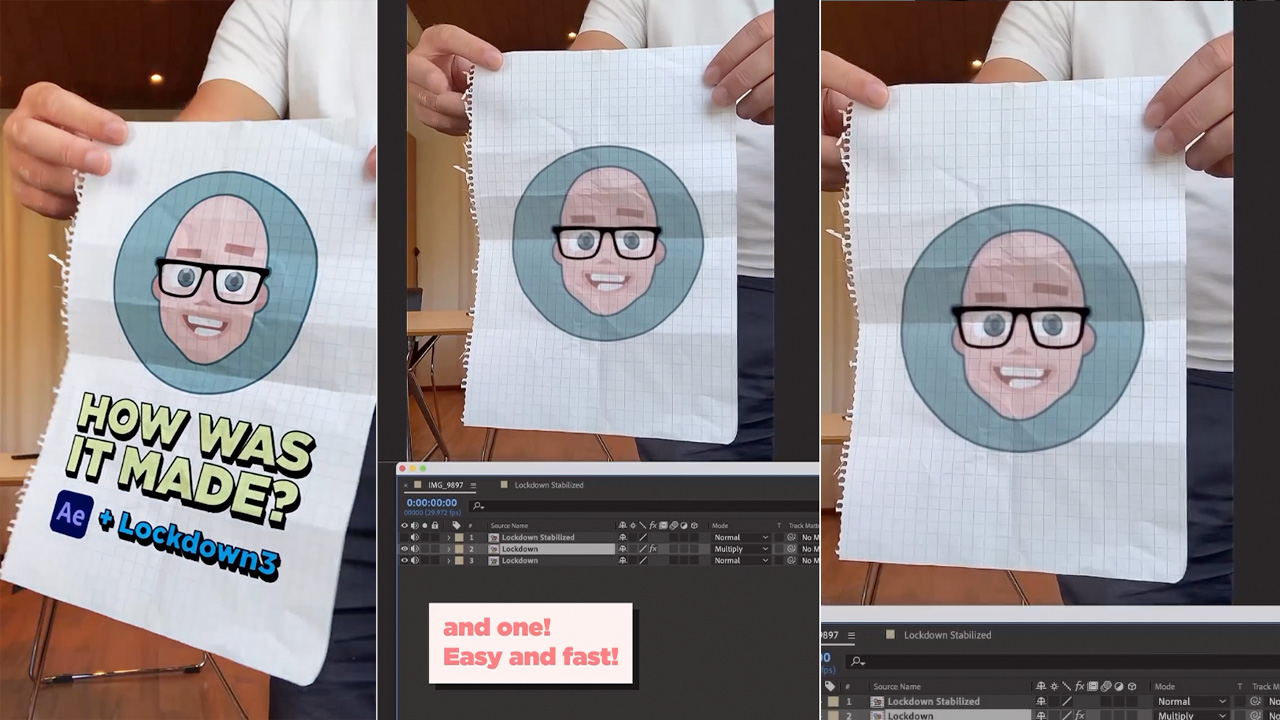Click layer search field in middle timeline
1280x720 pixels.
644,506
